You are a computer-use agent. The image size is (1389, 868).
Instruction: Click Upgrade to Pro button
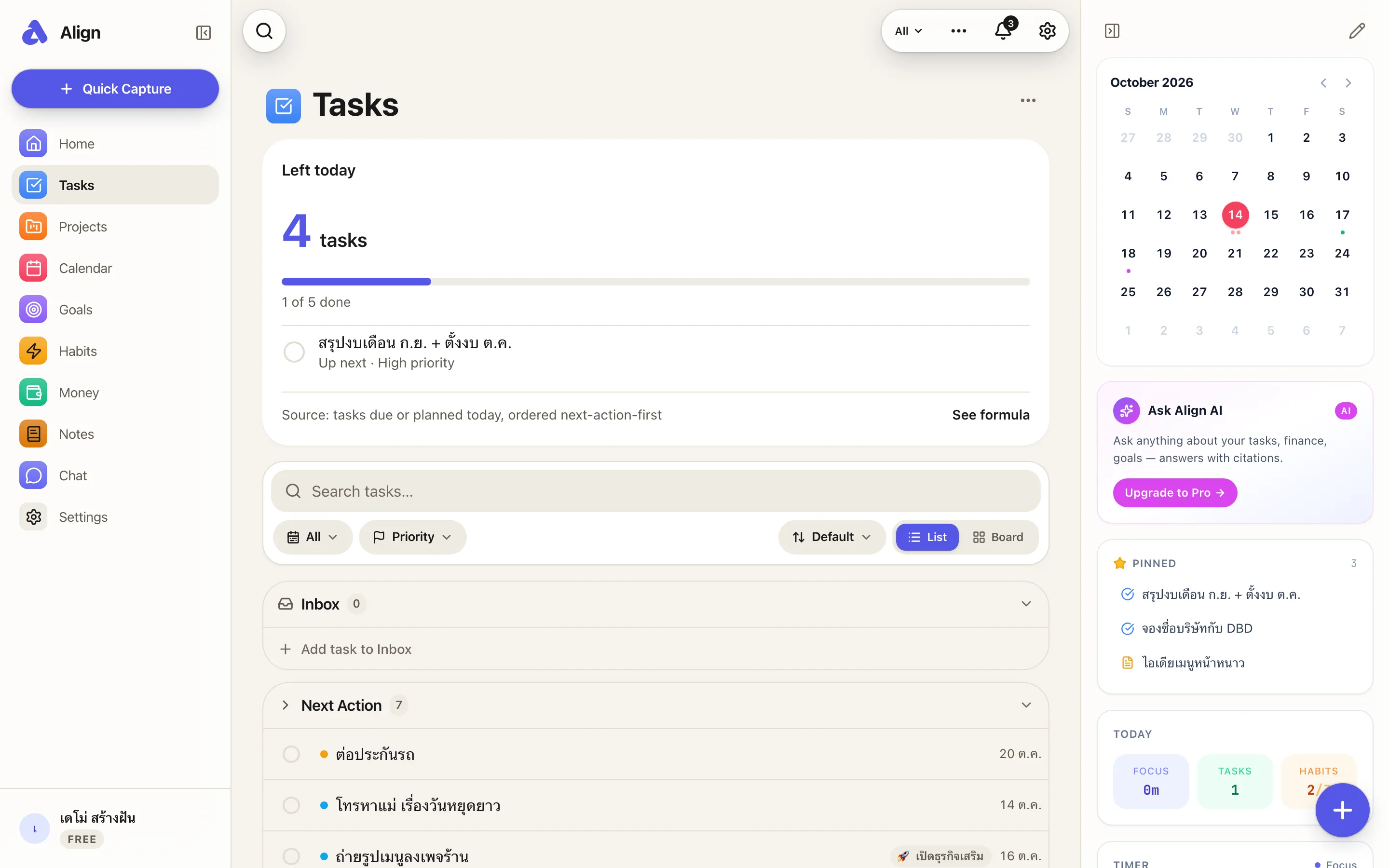1174,492
